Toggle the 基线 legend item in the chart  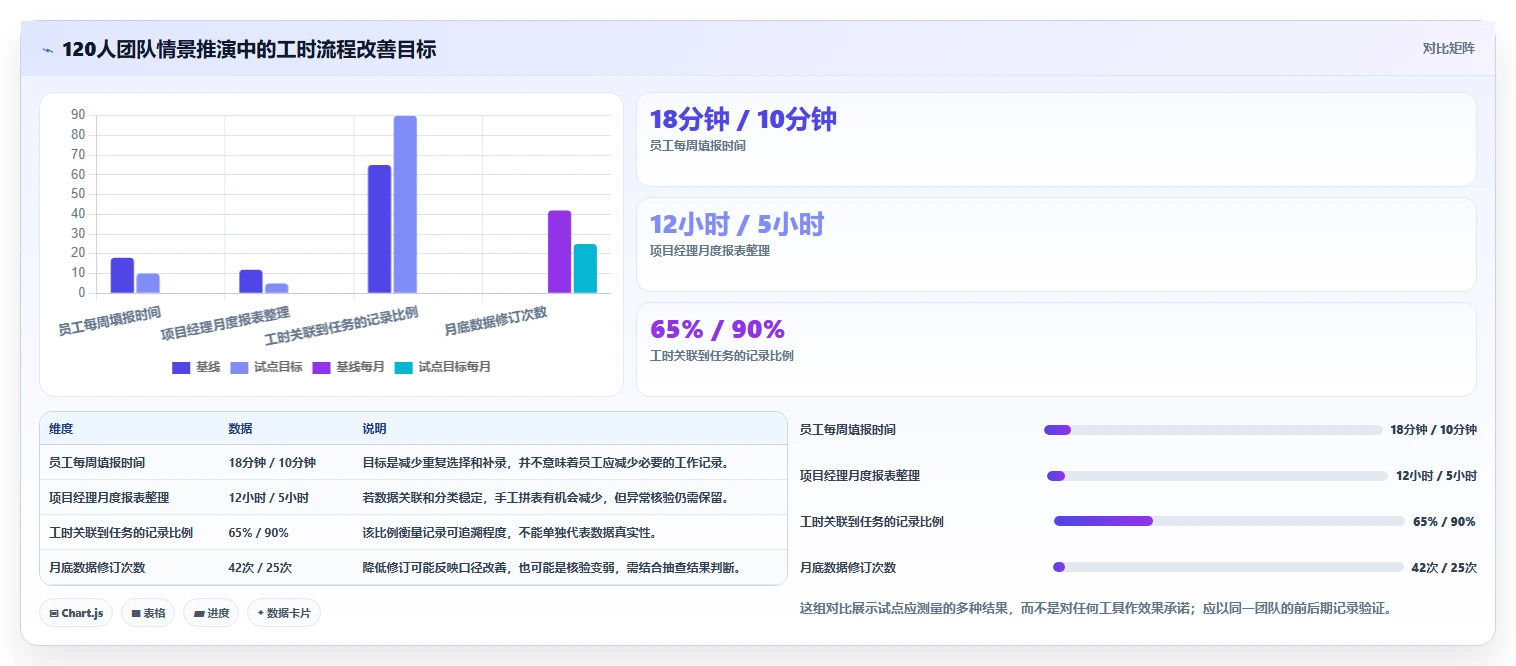coord(196,367)
